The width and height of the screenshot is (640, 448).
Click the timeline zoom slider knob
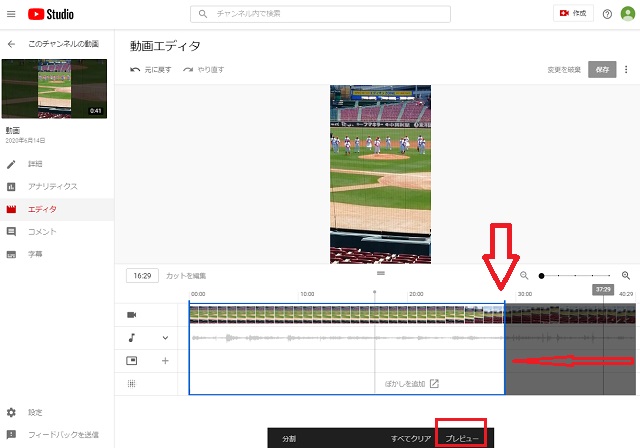(x=541, y=276)
